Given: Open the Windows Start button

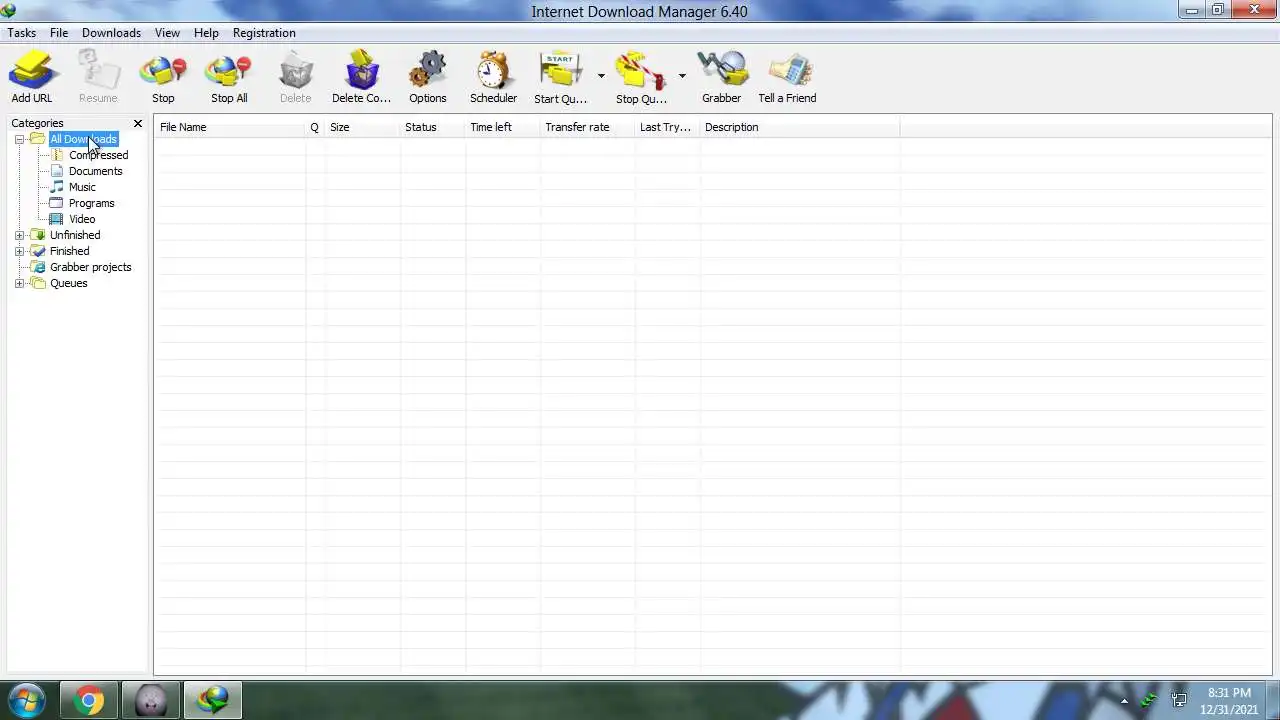Looking at the screenshot, I should (x=26, y=700).
